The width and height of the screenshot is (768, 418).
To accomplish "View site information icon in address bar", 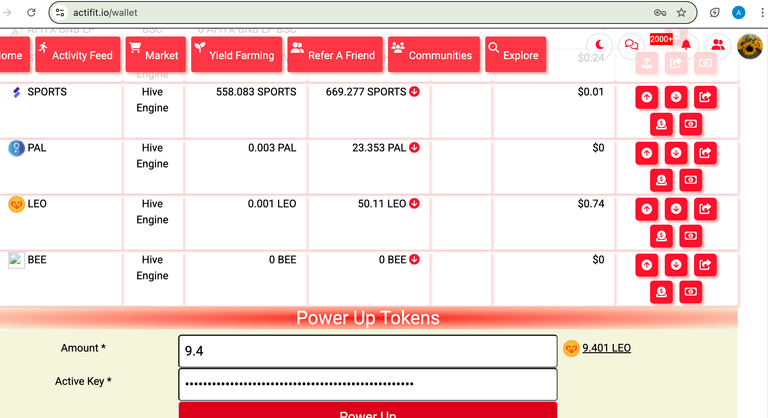I will 60,13.
